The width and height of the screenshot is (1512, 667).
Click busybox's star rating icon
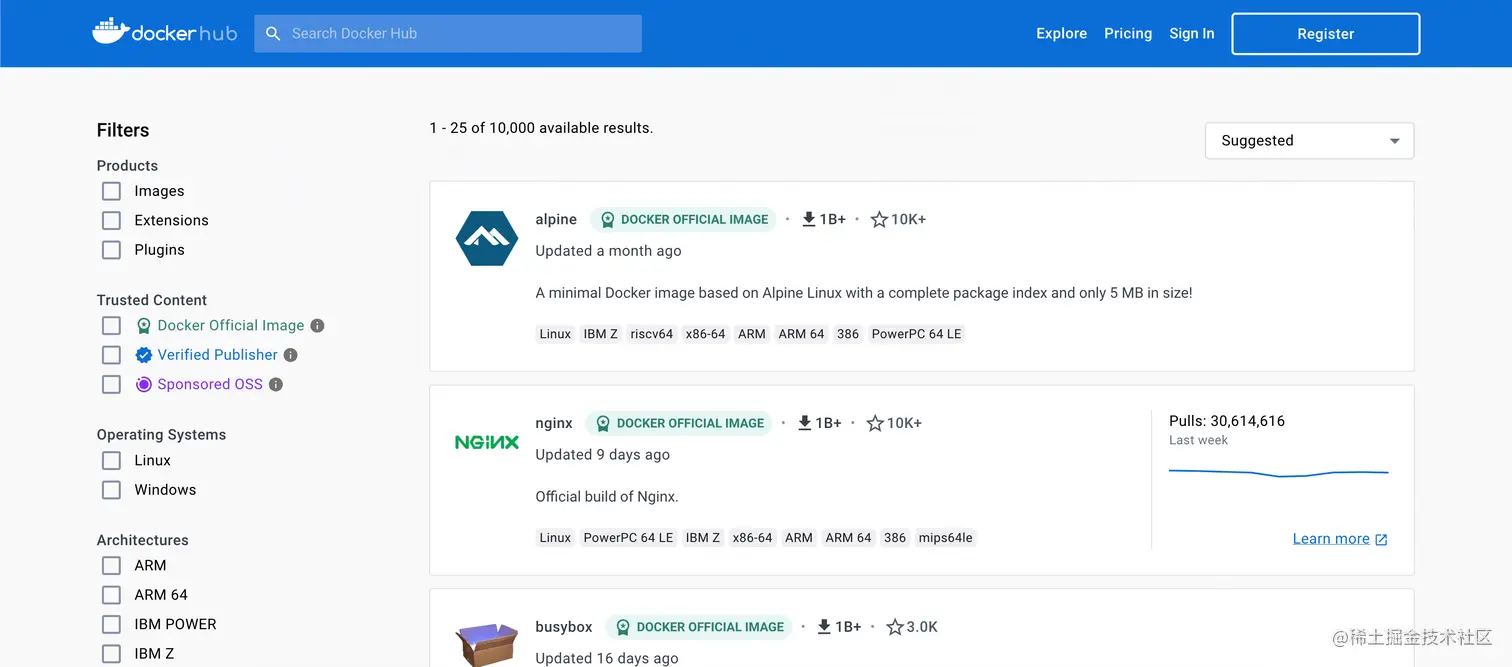coord(895,627)
